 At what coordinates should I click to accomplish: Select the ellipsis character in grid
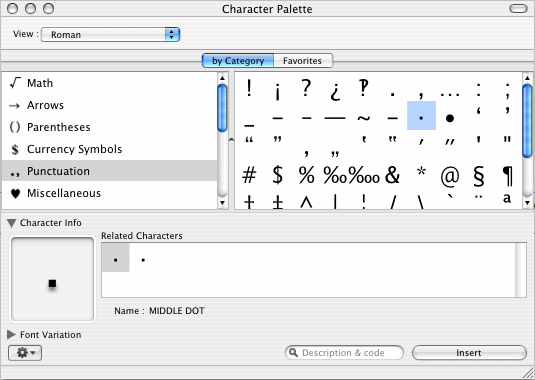coord(450,94)
